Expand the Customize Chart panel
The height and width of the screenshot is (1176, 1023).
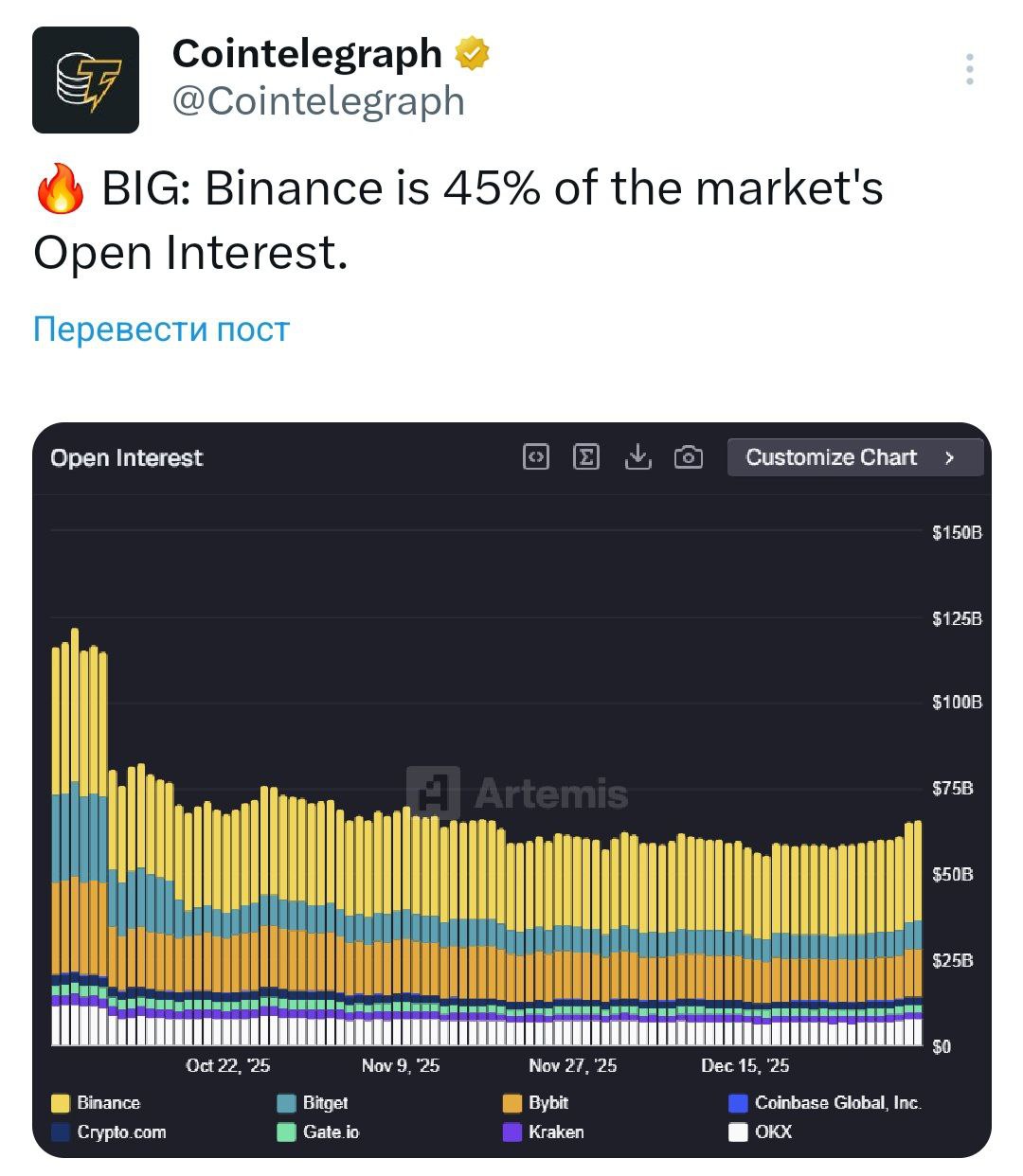click(831, 457)
